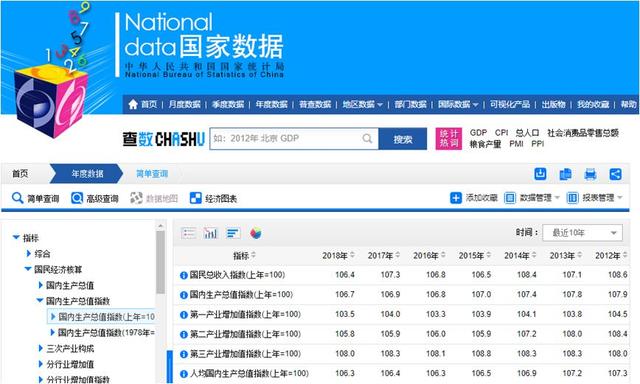Switch to bar chart view icon
The width and height of the screenshot is (640, 384).
point(211,233)
